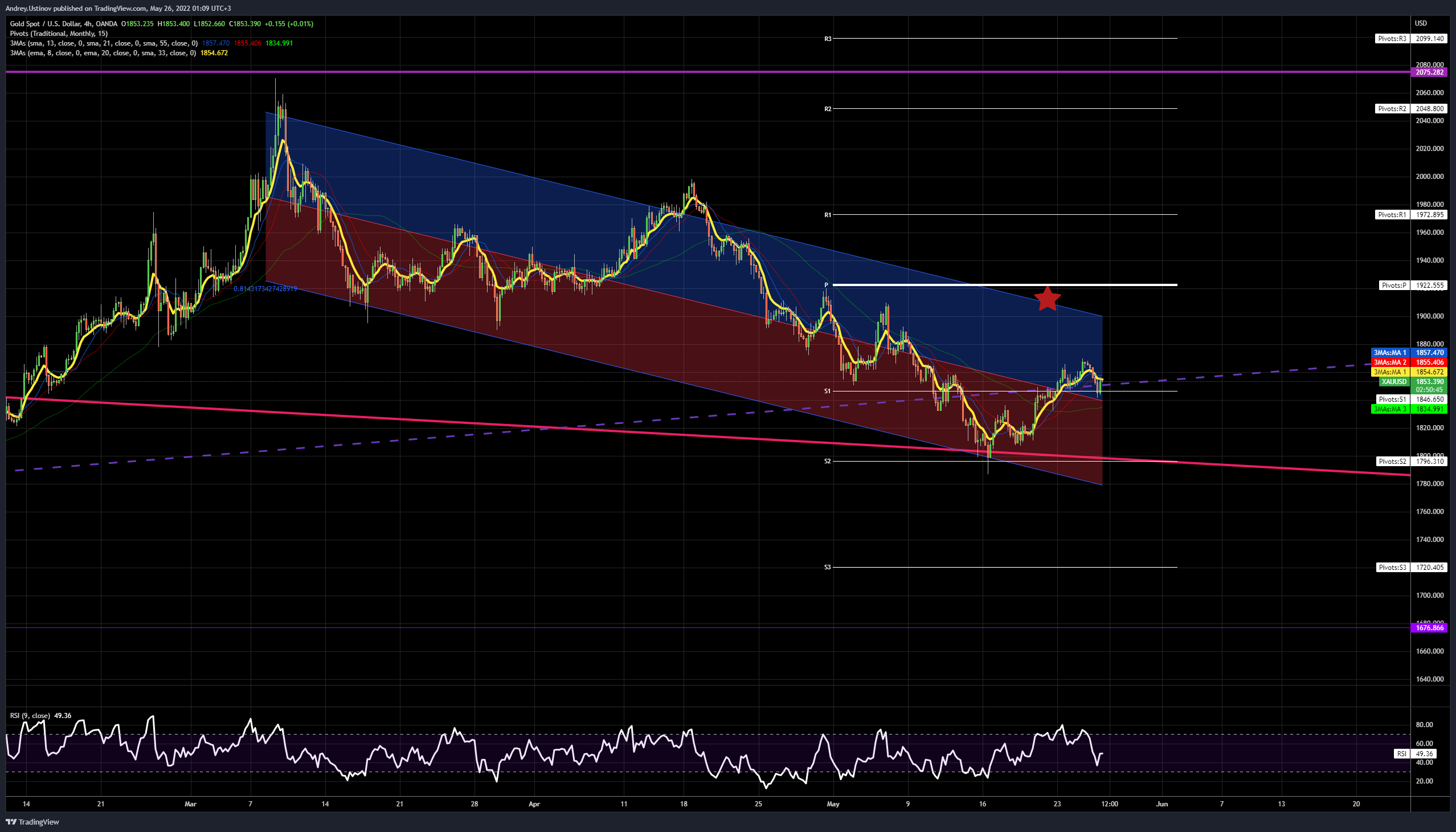This screenshot has height=832, width=1456.
Task: Click the Pivots:R1 1972.895 price label
Action: [x=1410, y=215]
